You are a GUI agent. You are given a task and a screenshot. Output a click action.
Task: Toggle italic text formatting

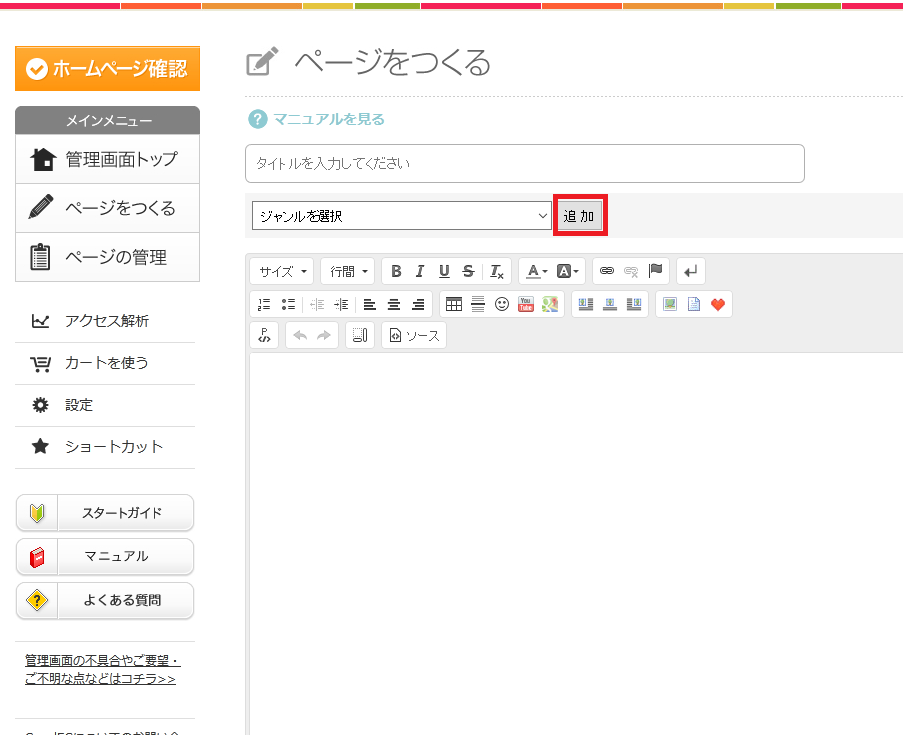point(420,271)
